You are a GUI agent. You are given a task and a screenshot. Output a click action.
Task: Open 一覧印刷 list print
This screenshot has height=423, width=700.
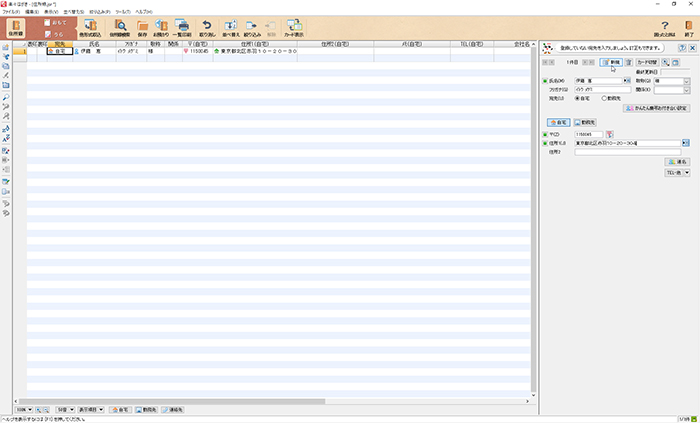tap(182, 28)
